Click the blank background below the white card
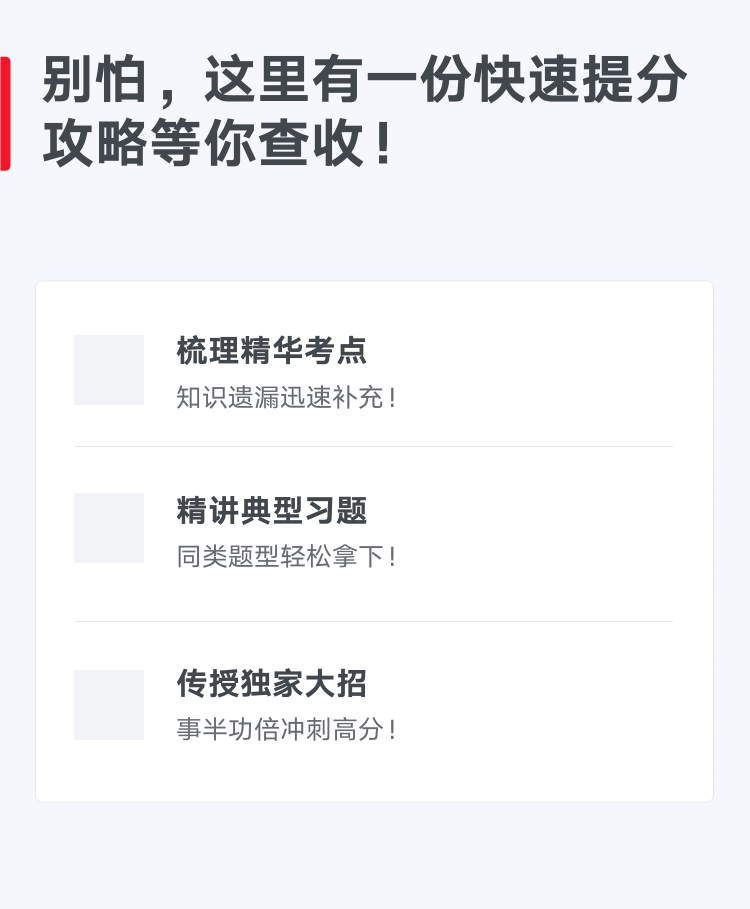The width and height of the screenshot is (750, 909). coord(374,856)
